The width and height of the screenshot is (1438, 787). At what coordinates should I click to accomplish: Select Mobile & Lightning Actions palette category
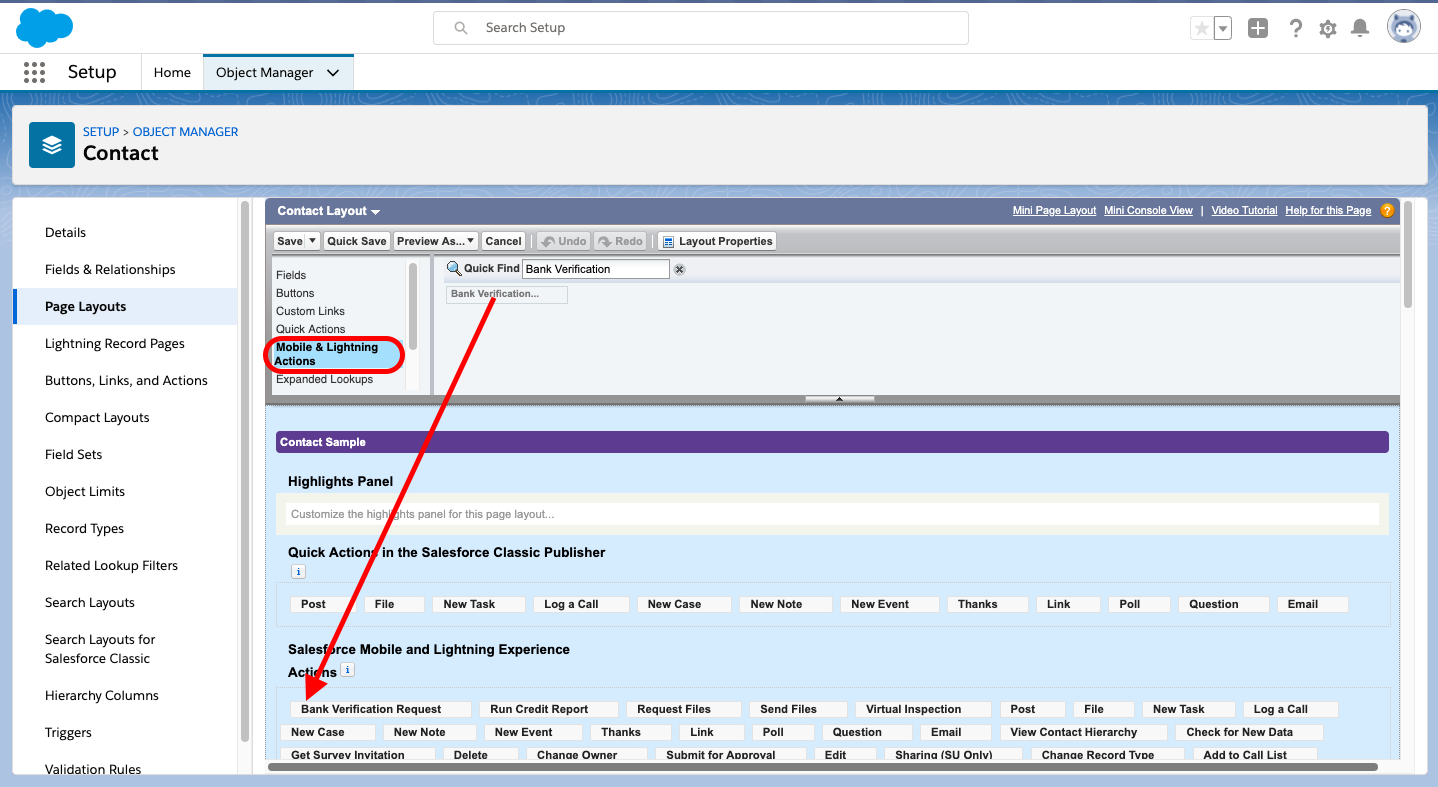coord(338,354)
